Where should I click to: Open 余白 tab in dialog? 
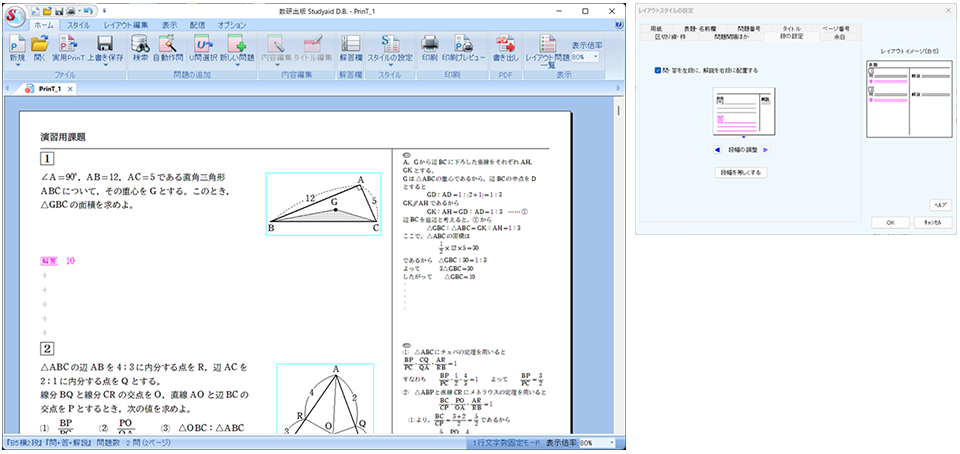839,37
